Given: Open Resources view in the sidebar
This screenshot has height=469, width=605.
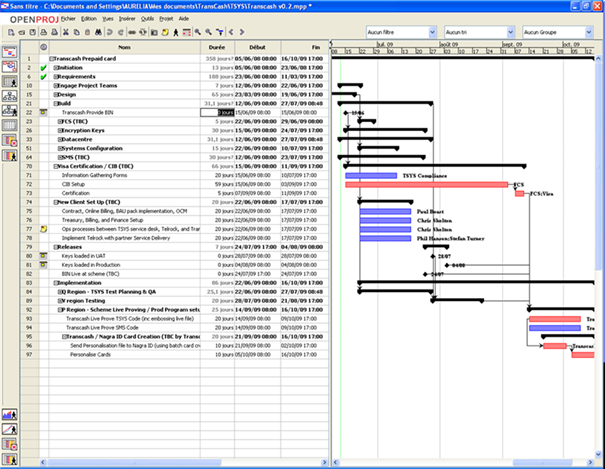Looking at the screenshot, I should click(10, 81).
